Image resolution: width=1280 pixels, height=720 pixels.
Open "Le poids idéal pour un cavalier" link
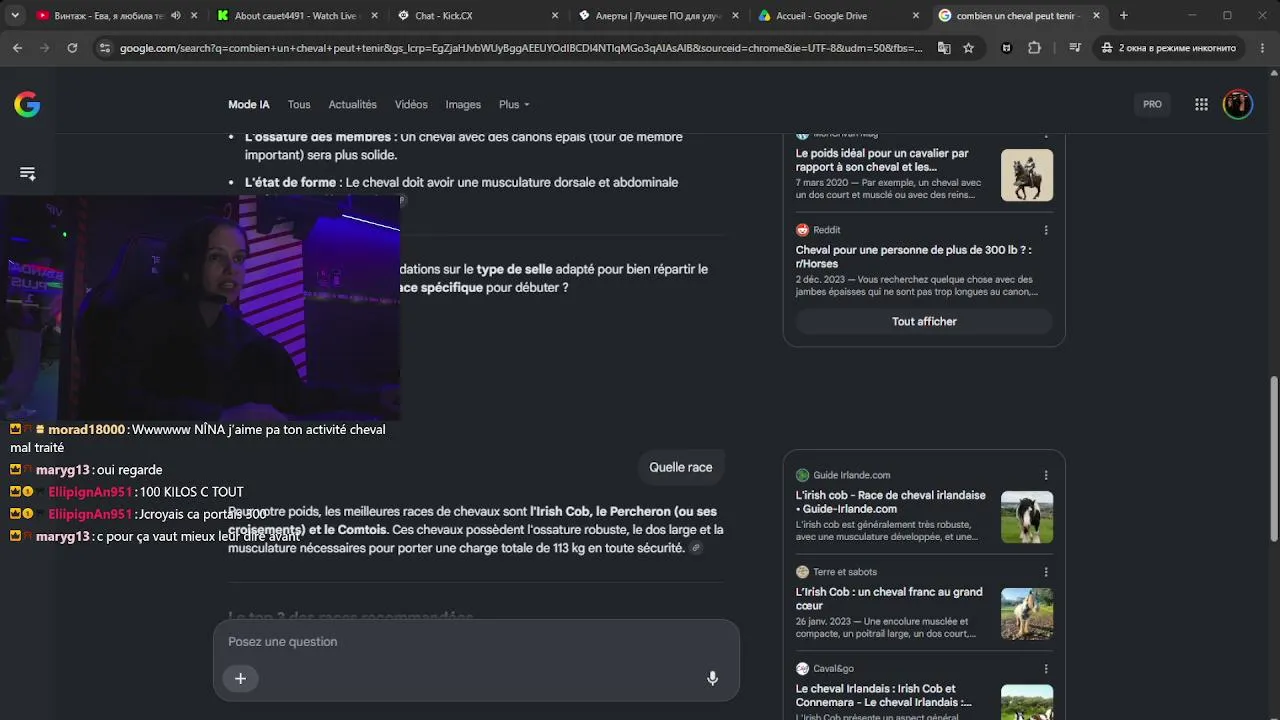[x=882, y=160]
